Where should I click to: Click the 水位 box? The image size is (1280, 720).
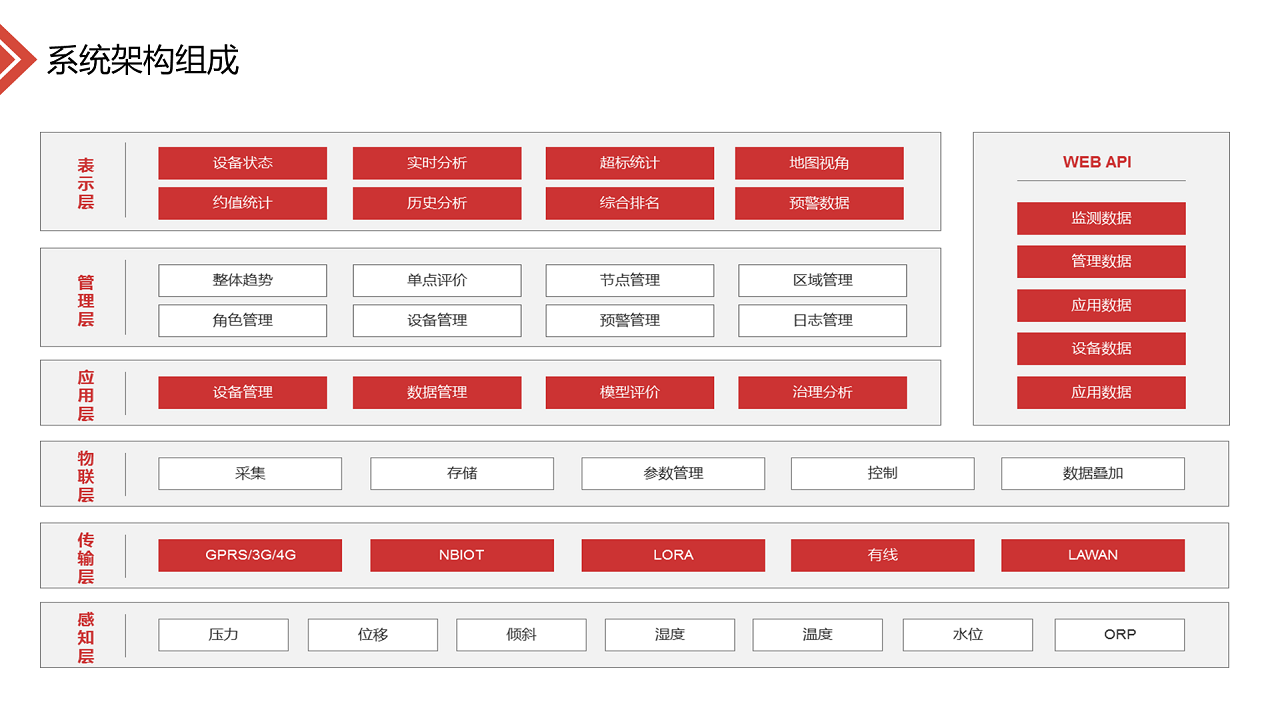point(968,634)
